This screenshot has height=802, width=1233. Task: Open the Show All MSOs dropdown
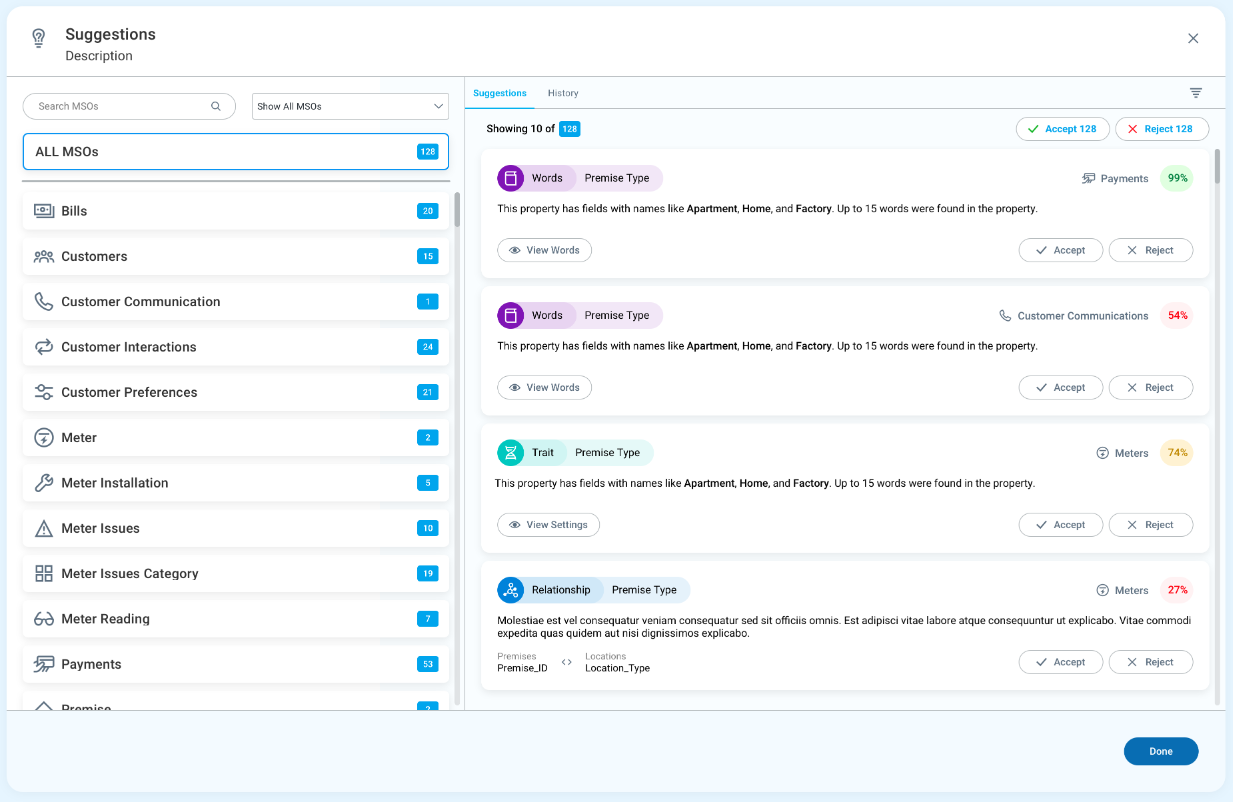tap(350, 106)
